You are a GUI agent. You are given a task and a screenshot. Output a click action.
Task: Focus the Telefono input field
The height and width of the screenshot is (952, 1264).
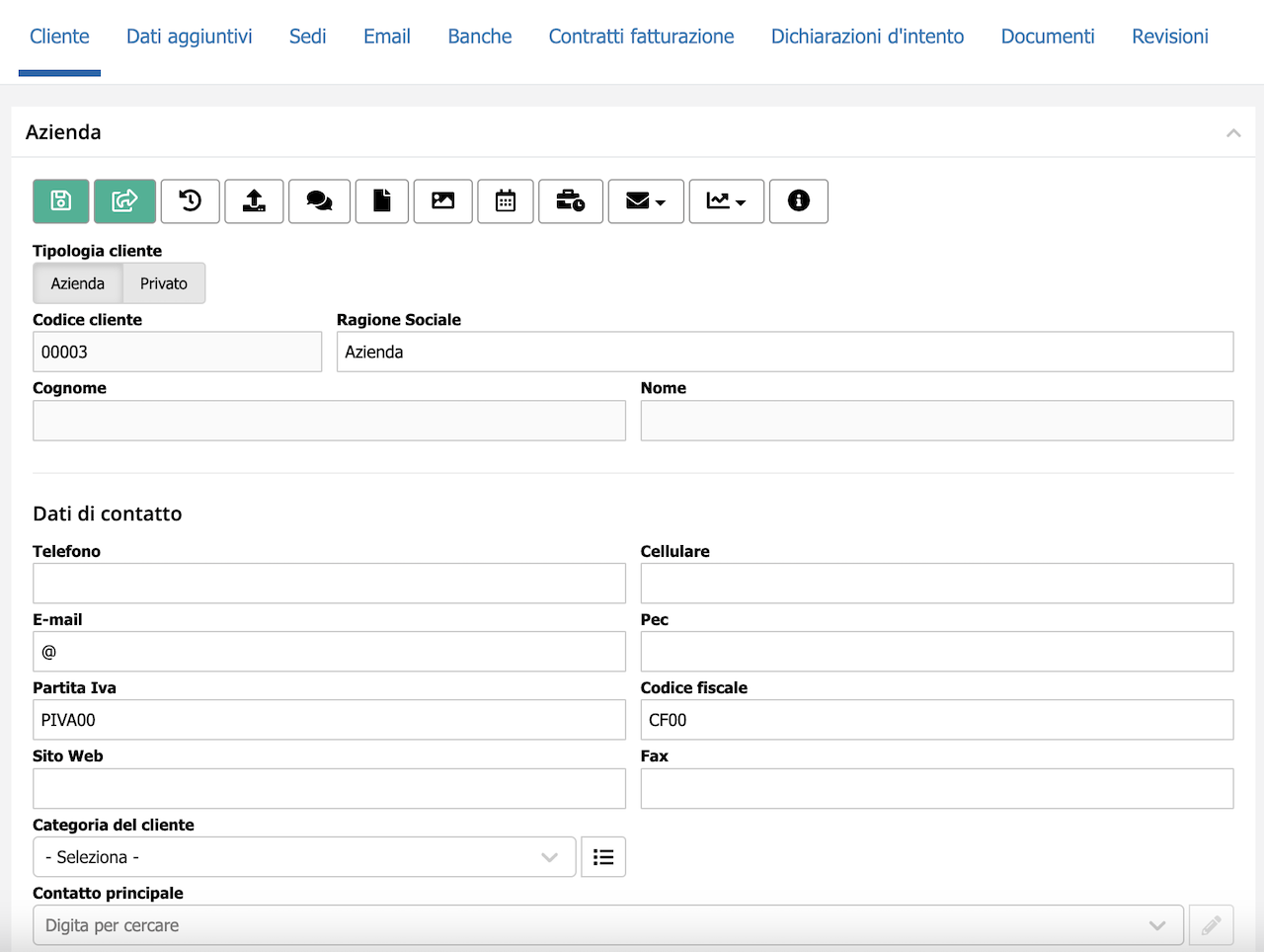(x=329, y=584)
